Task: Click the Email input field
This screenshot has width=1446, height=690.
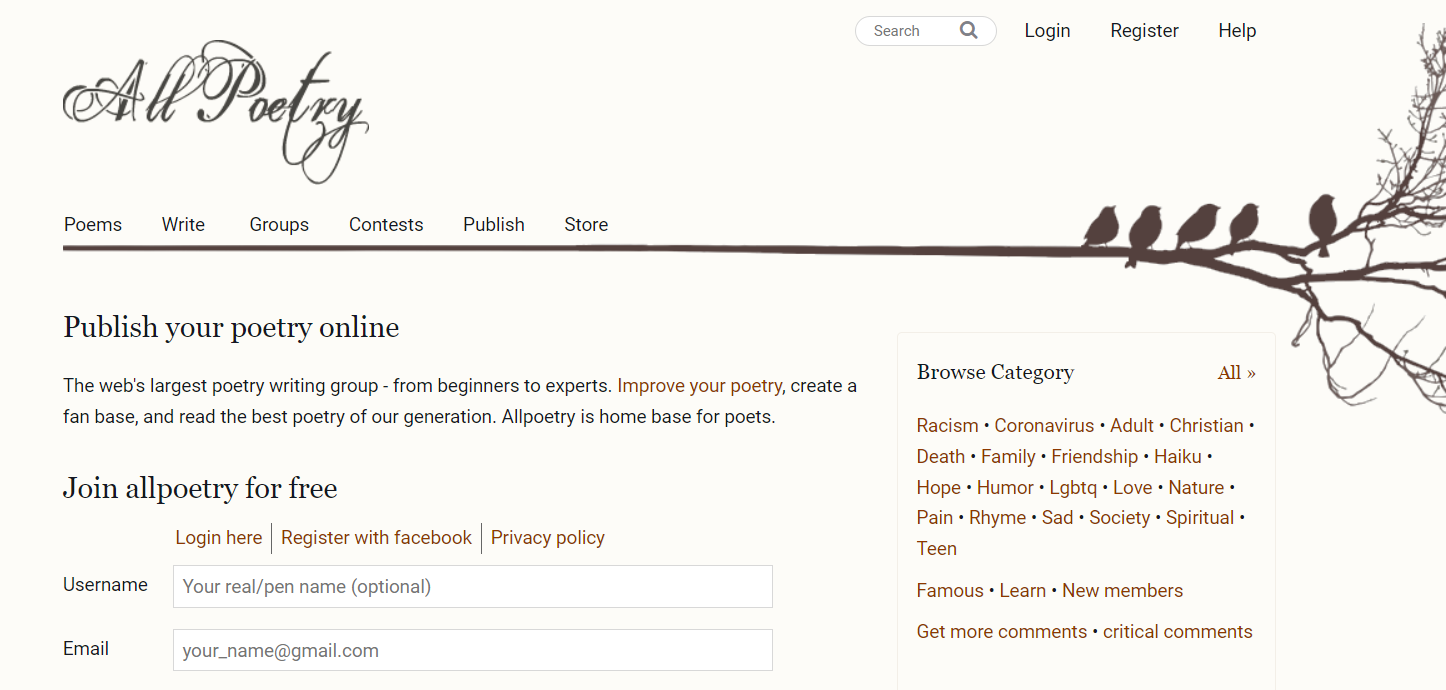Action: [x=473, y=650]
